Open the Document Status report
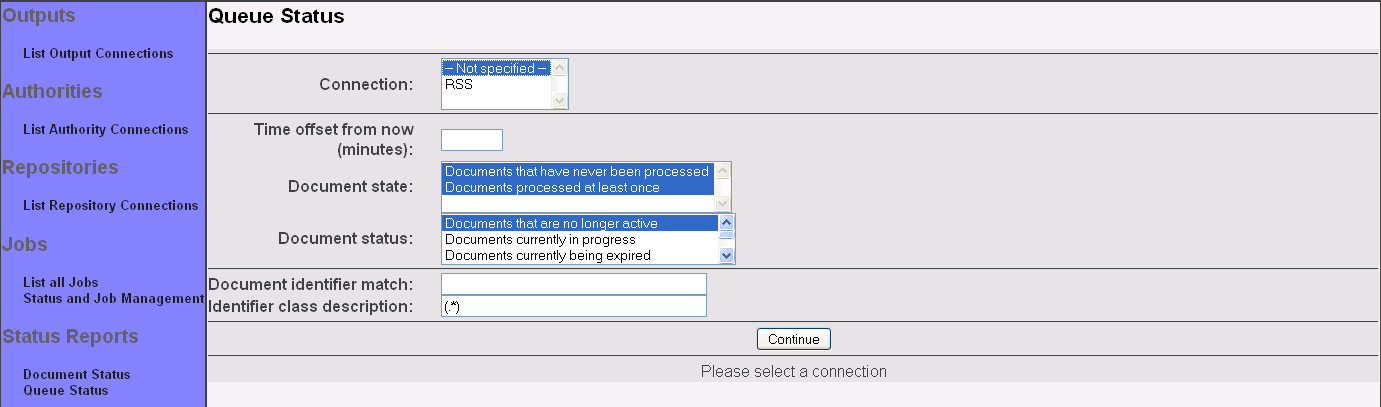This screenshot has width=1381, height=407. point(76,374)
